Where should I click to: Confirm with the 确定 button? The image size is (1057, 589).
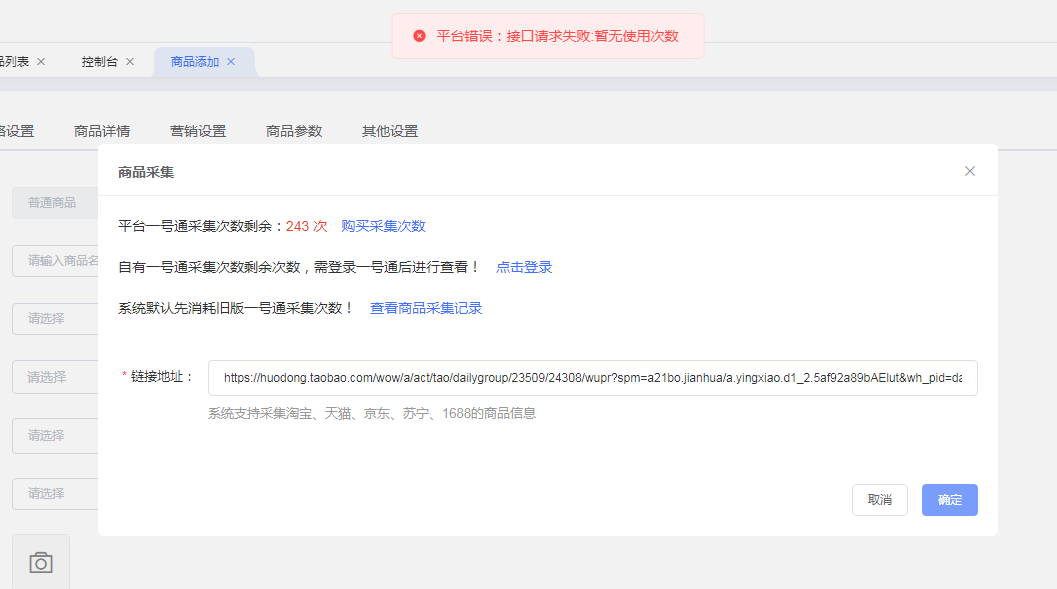point(949,500)
